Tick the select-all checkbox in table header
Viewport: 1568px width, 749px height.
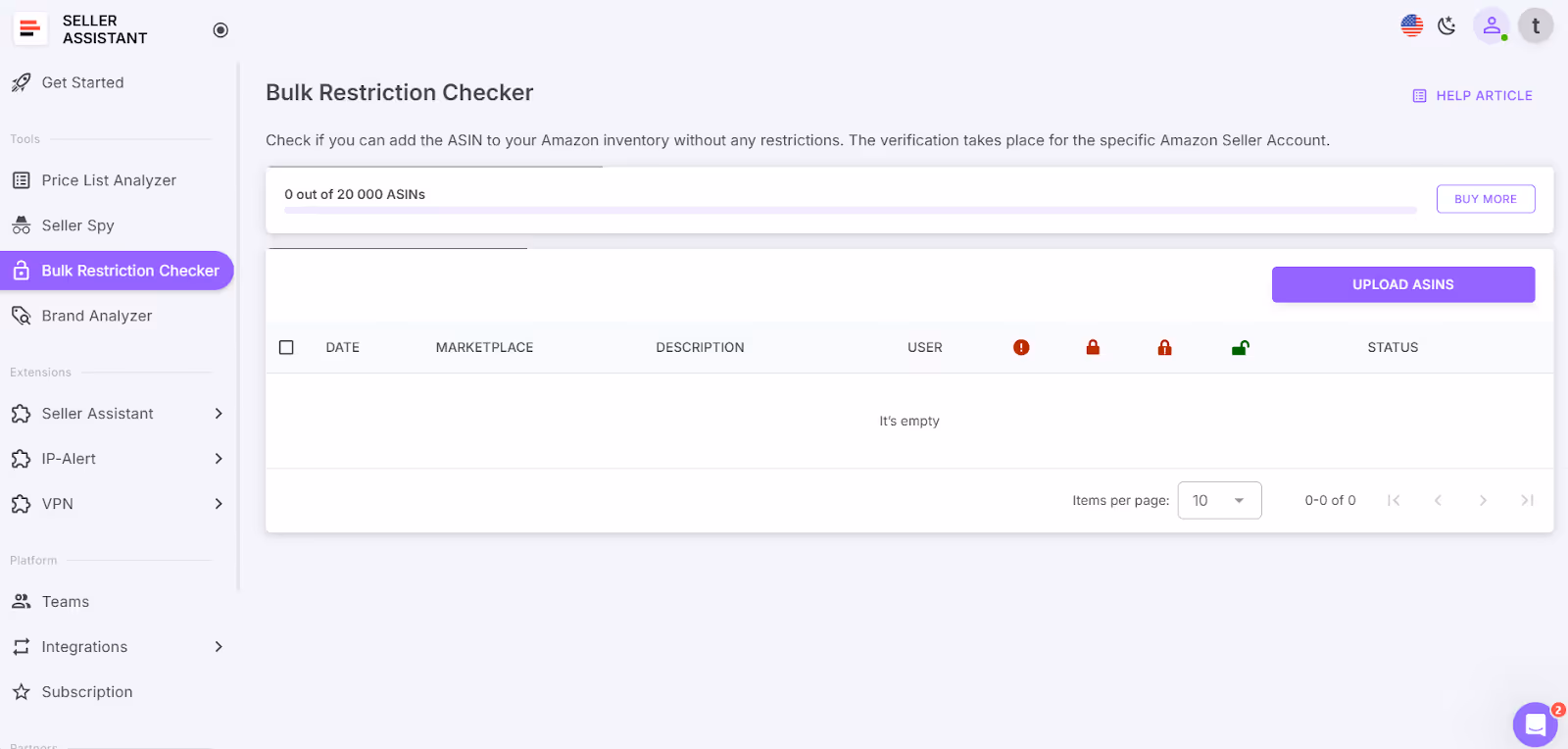[x=286, y=347]
